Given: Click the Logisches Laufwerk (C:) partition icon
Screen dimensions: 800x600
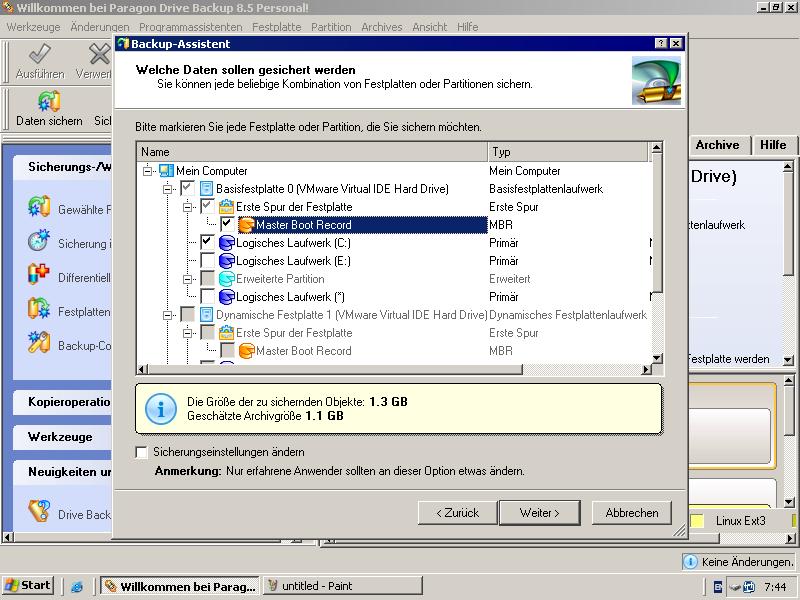Looking at the screenshot, I should [x=227, y=243].
